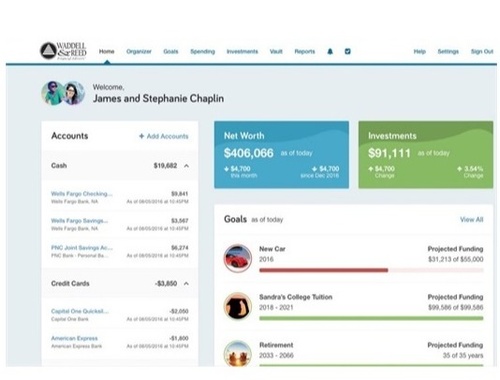
Task: Click the plus icon beside Add Accounts
Action: tap(141, 136)
